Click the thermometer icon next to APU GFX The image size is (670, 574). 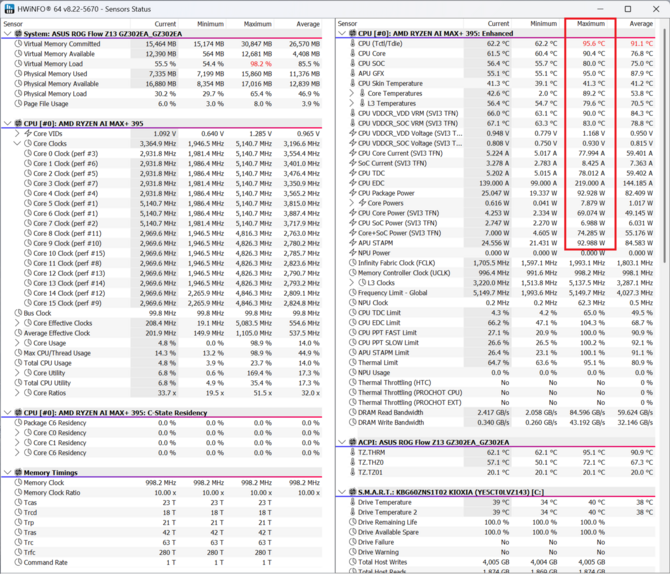pos(353,74)
